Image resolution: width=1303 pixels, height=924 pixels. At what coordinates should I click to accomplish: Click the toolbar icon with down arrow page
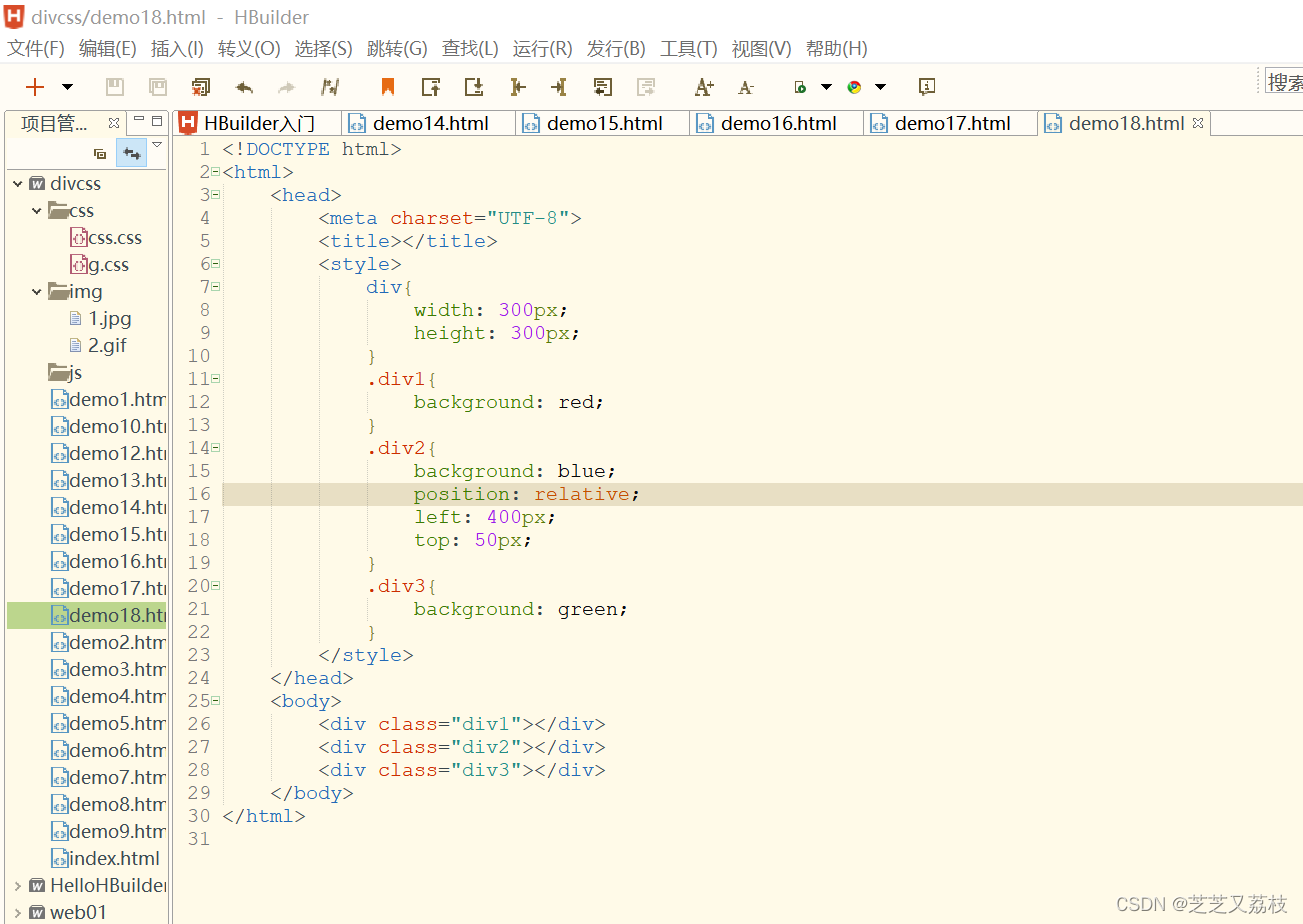coord(474,87)
